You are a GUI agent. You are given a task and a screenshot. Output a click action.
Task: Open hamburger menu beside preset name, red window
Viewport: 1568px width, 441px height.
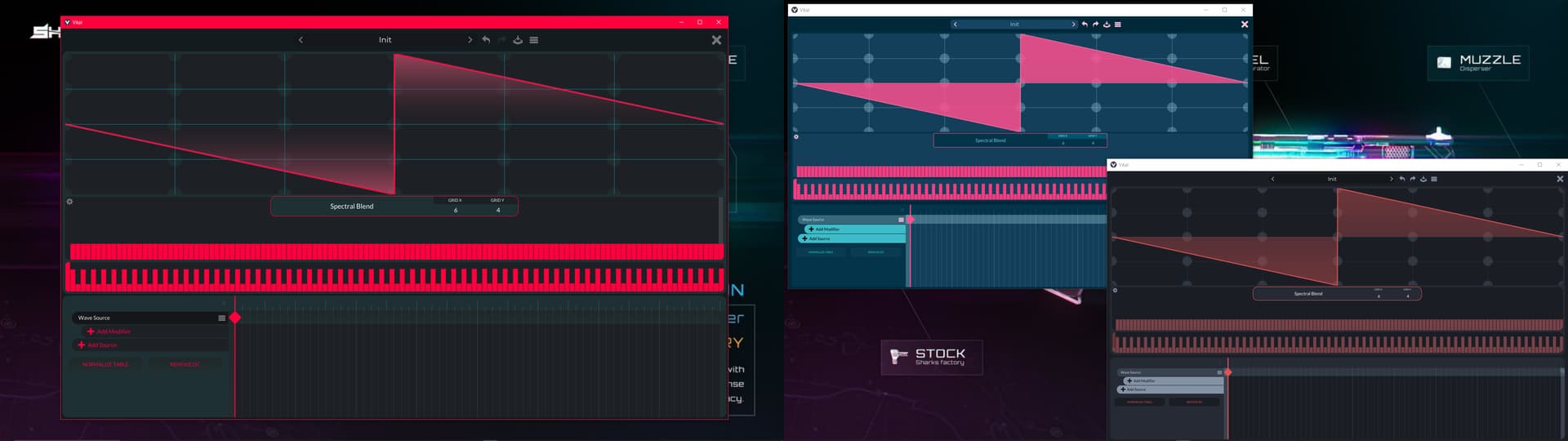pos(534,40)
